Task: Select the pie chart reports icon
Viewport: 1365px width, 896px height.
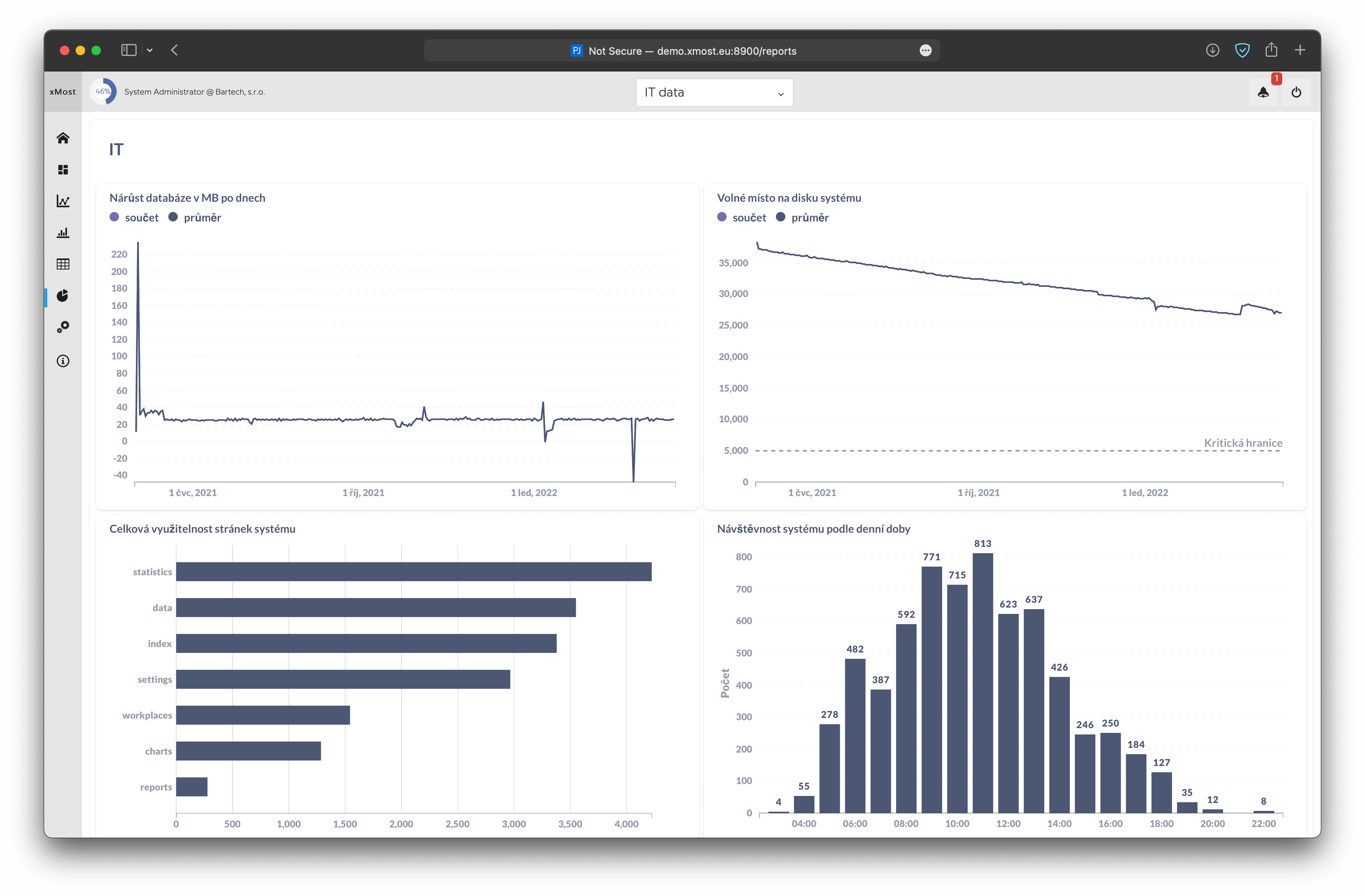Action: (63, 296)
